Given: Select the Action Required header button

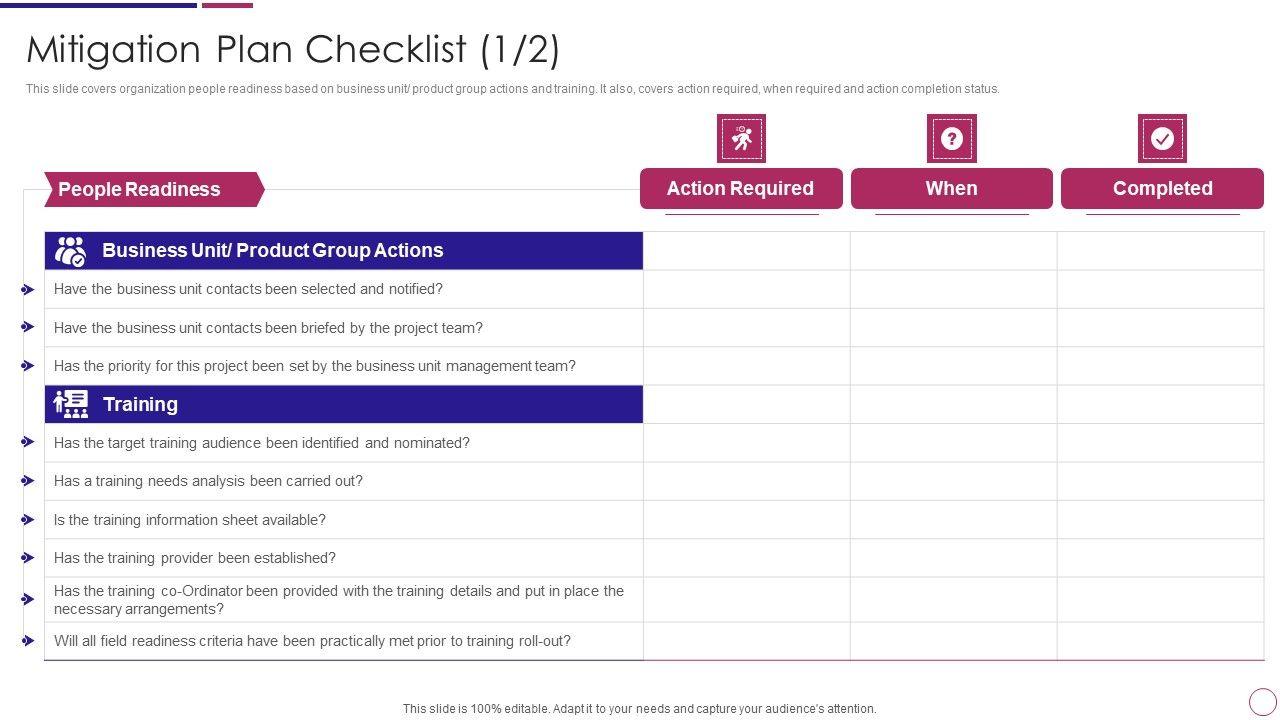Looking at the screenshot, I should [x=741, y=189].
